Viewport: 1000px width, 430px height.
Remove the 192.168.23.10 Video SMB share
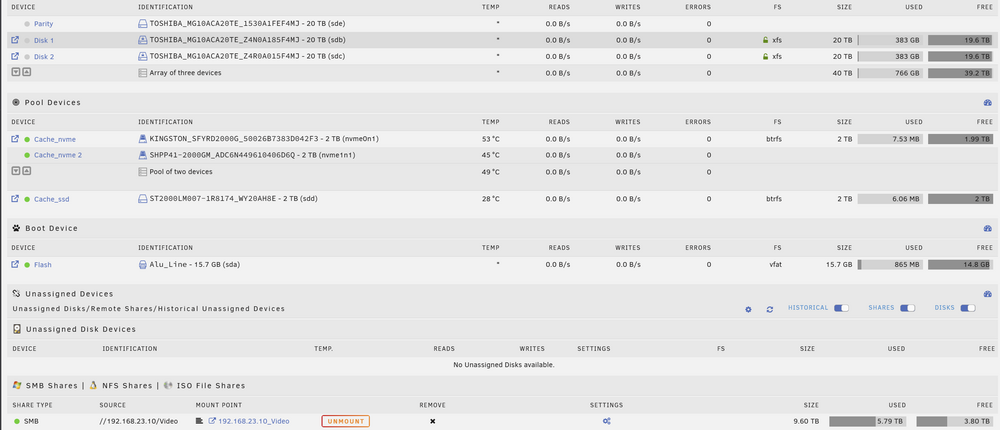click(432, 421)
